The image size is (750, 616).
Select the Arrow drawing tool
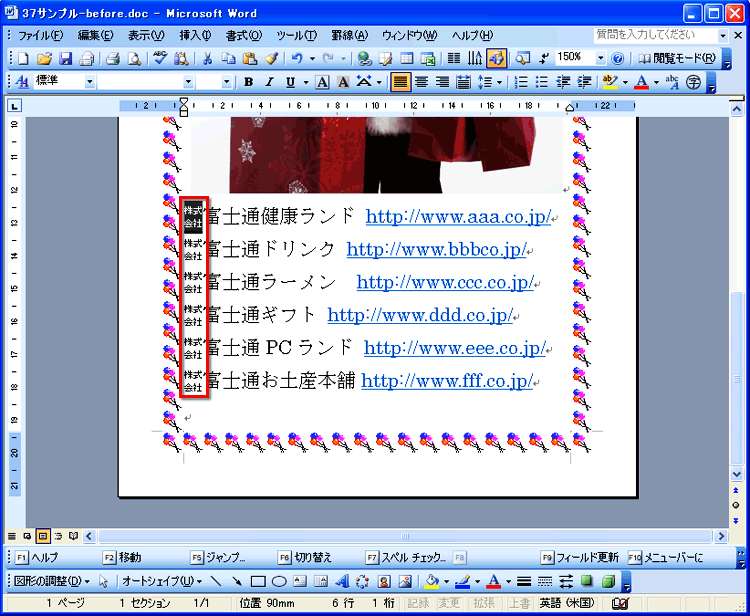coord(237,582)
